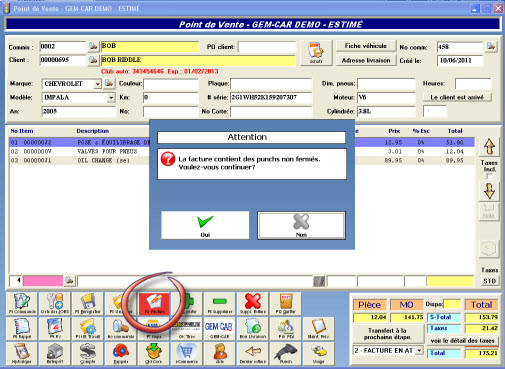Click Le client est arrivé button
Screen dimensions: 505x369
click(x=457, y=97)
